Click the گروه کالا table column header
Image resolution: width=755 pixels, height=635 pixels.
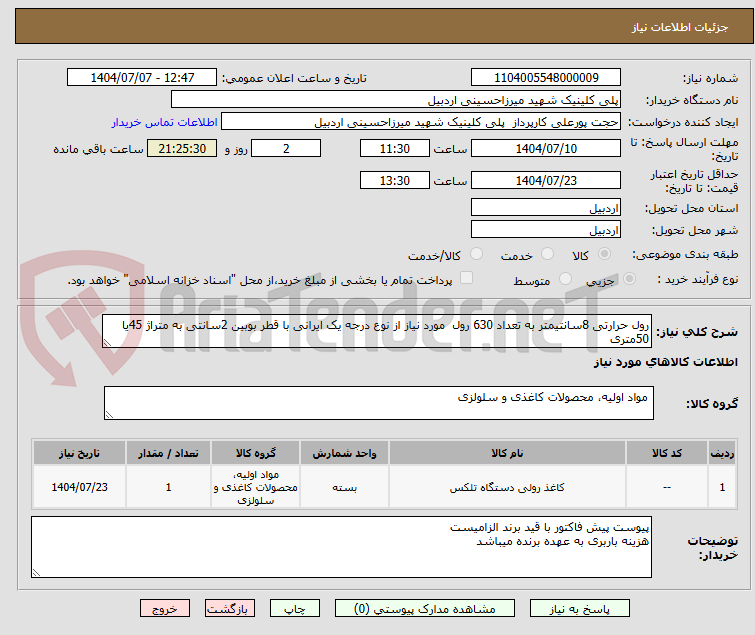click(x=255, y=453)
